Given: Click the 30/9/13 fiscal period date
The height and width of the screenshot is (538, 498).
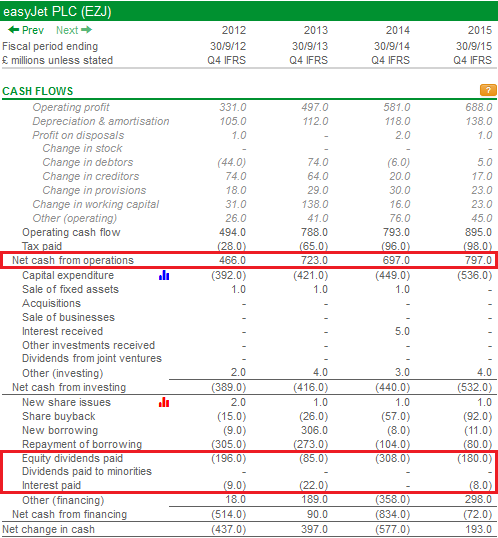Looking at the screenshot, I should tap(310, 46).
